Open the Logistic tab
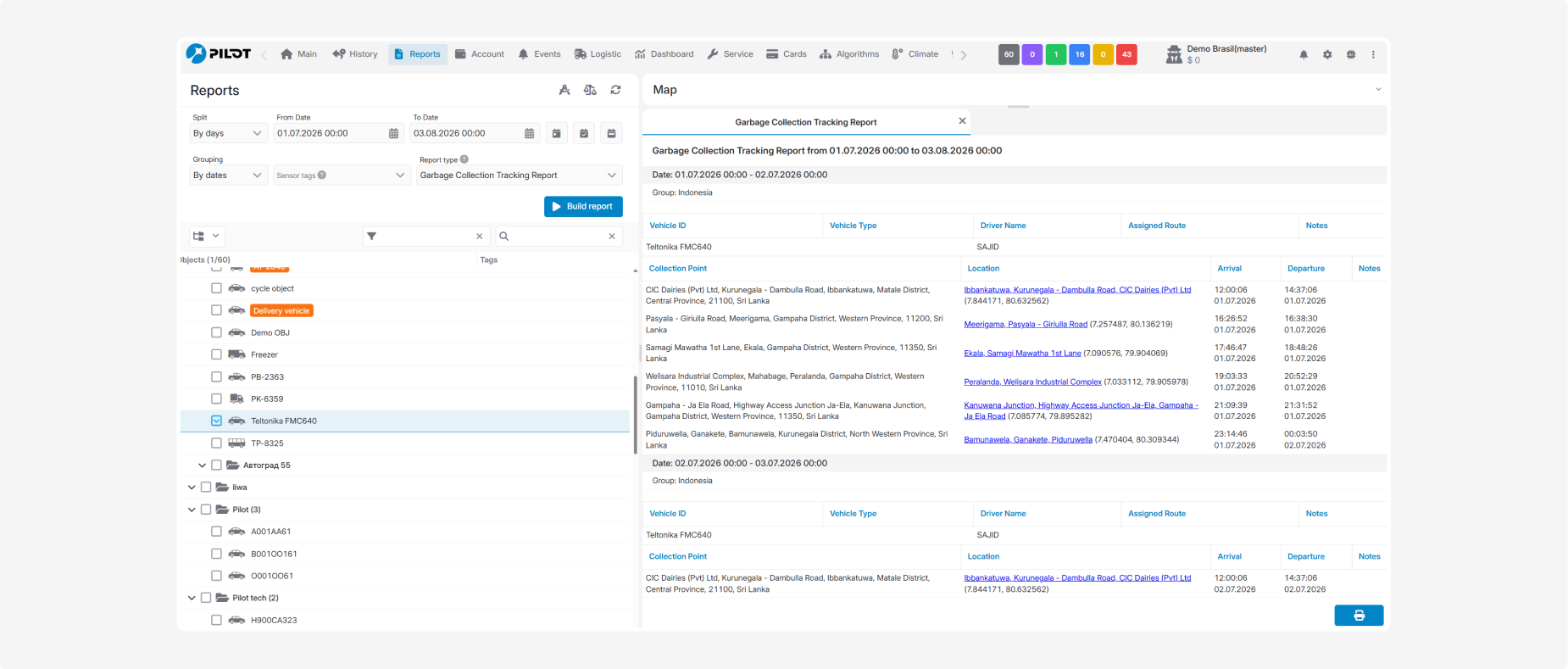1568x669 pixels. pyautogui.click(x=598, y=54)
